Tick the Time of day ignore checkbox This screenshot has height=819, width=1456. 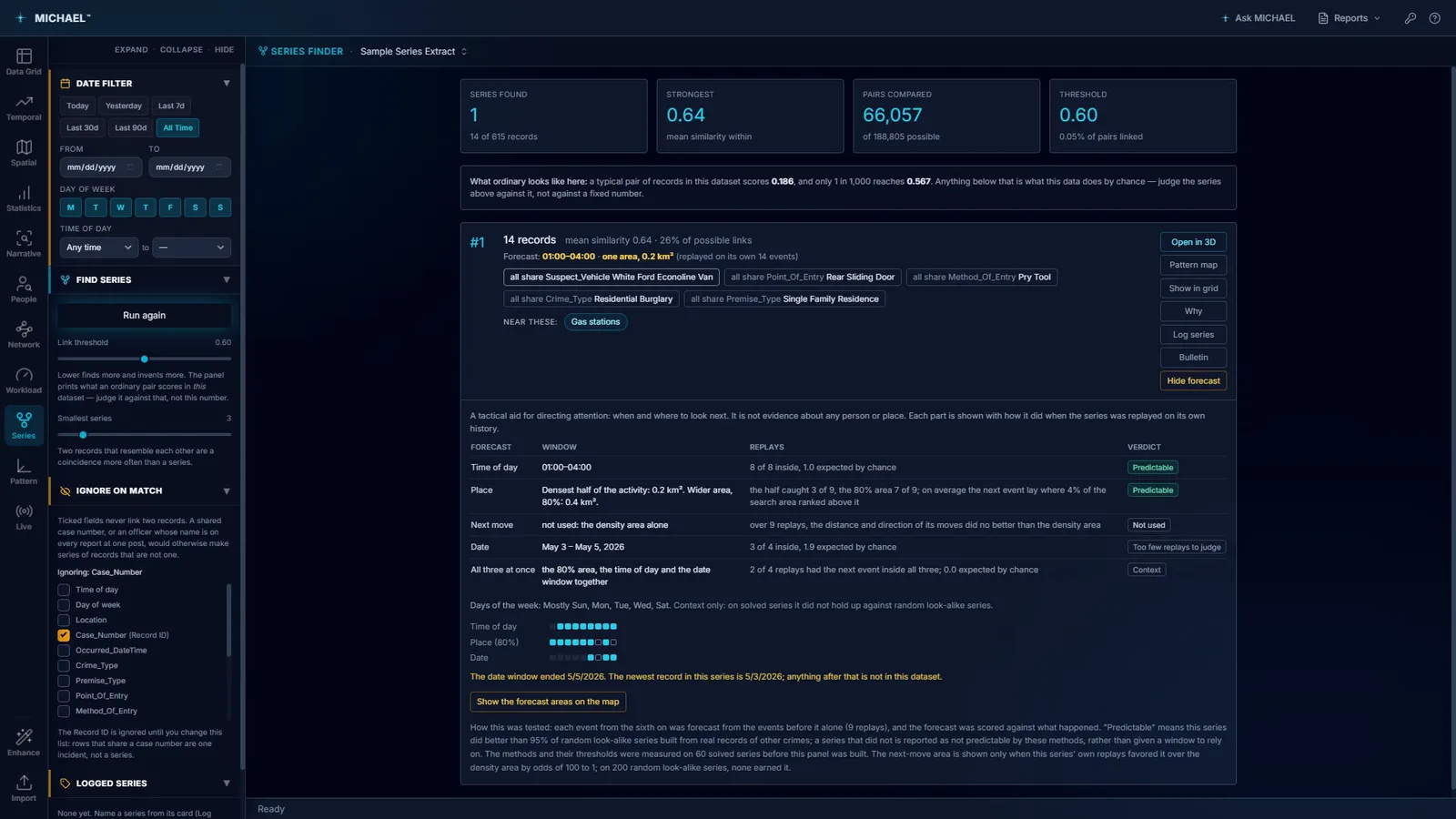tap(64, 590)
